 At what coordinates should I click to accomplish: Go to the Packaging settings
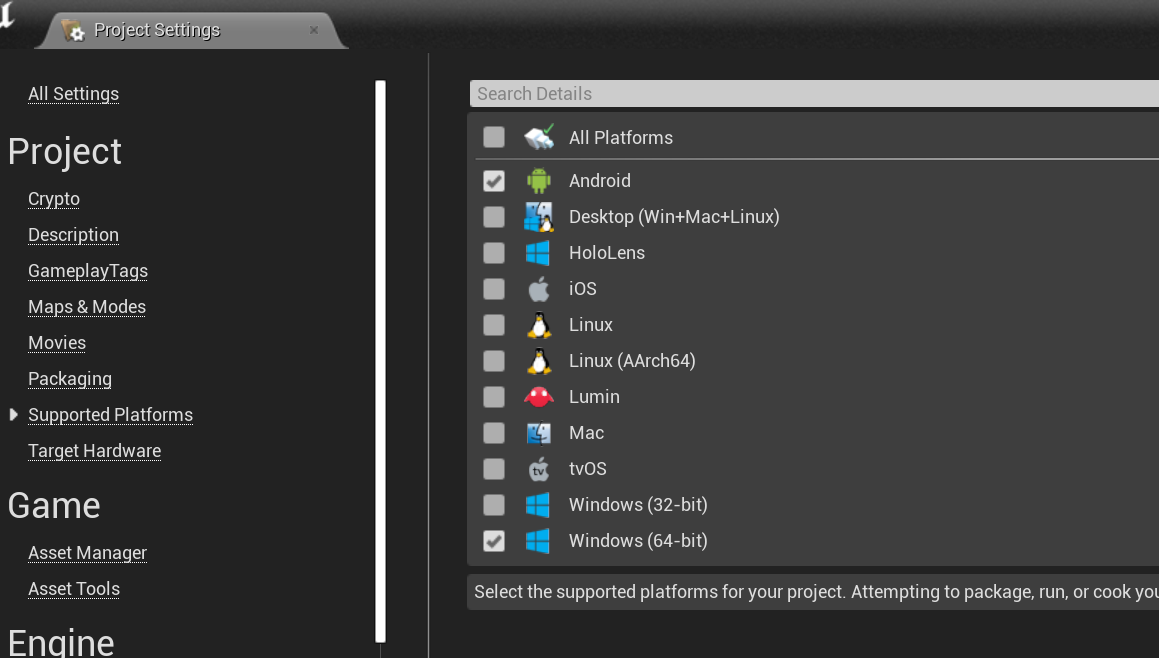[70, 379]
